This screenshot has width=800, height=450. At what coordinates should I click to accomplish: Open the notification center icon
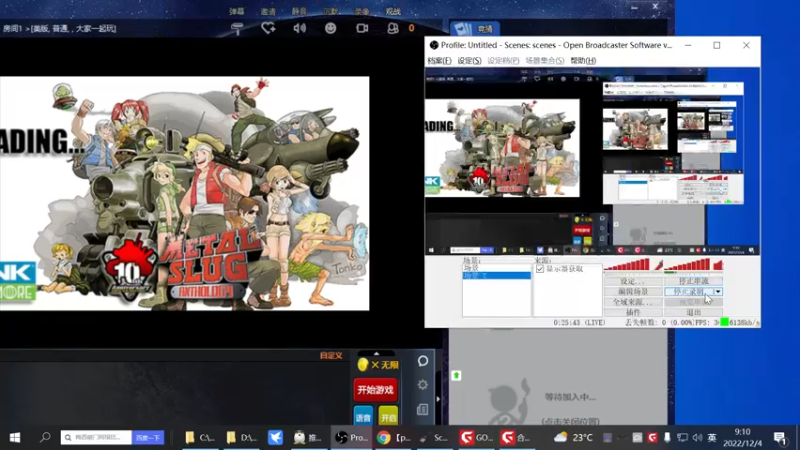(x=779, y=437)
